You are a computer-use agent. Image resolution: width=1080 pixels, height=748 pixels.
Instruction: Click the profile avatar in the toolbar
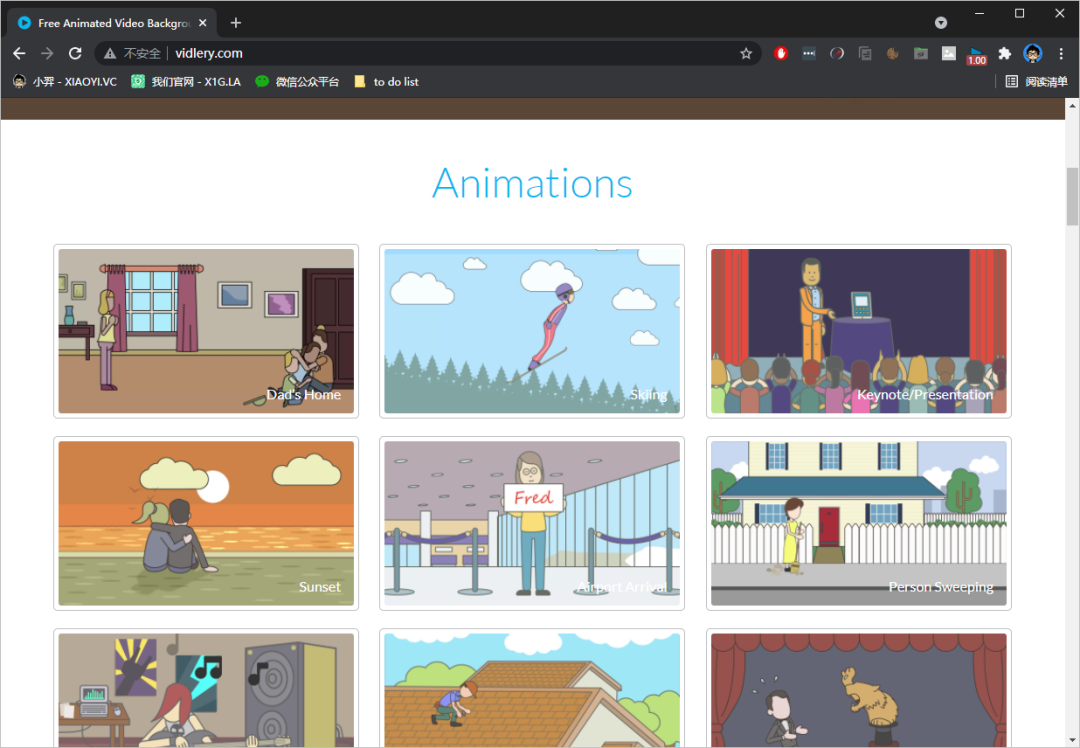point(1033,53)
